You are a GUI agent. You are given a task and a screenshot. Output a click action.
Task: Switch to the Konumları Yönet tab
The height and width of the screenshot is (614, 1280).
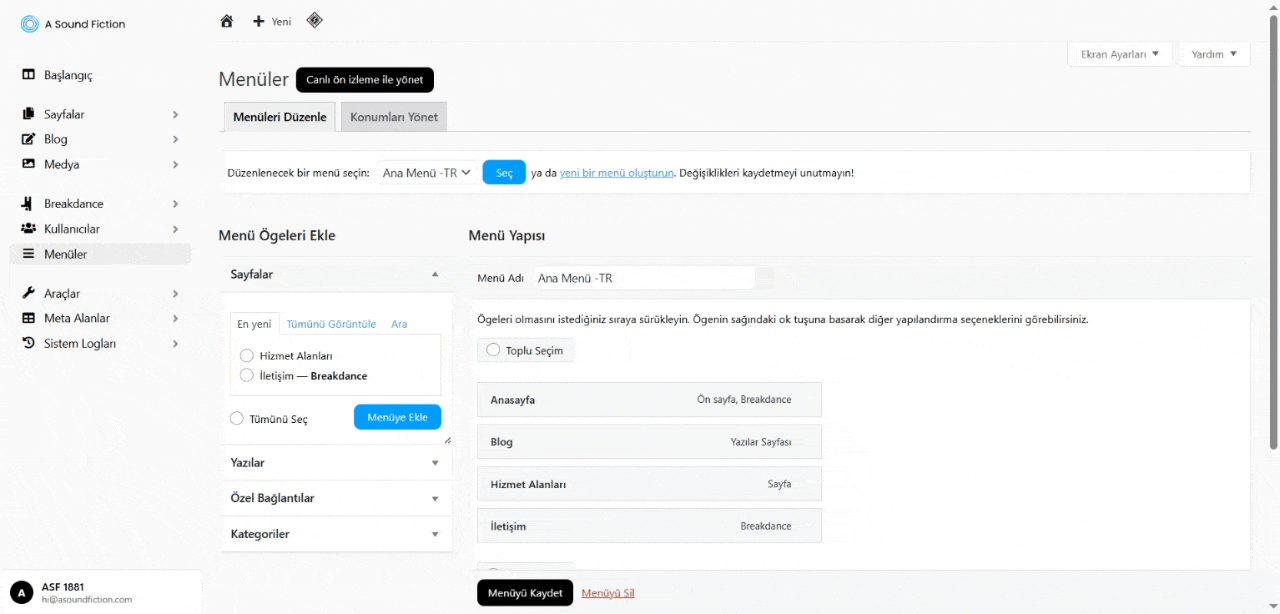(x=394, y=117)
